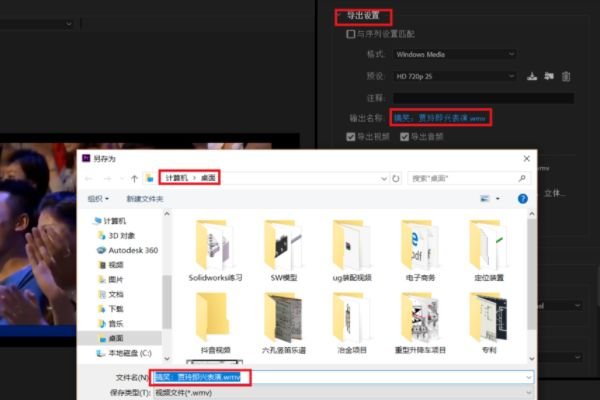
Task: Expand the file name history dropdown
Action: 528,377
